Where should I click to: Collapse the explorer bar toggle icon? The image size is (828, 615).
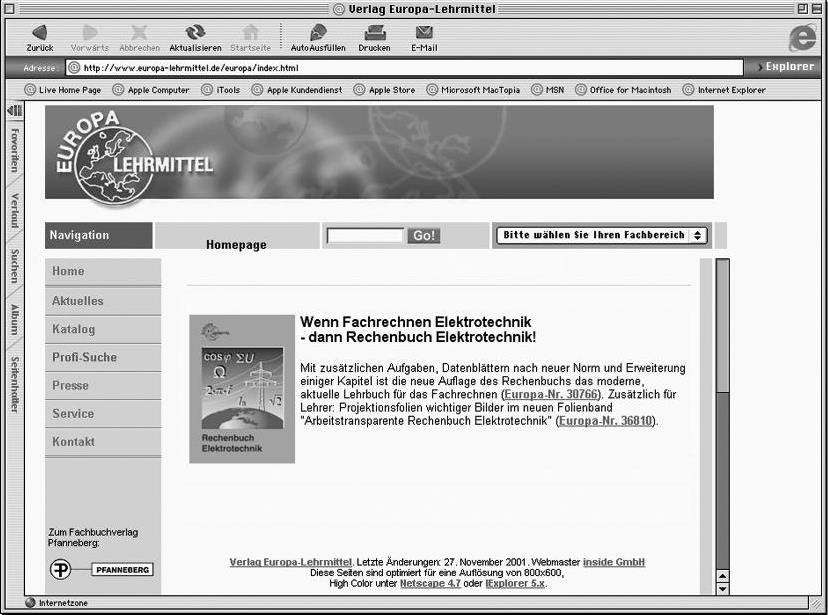point(14,110)
